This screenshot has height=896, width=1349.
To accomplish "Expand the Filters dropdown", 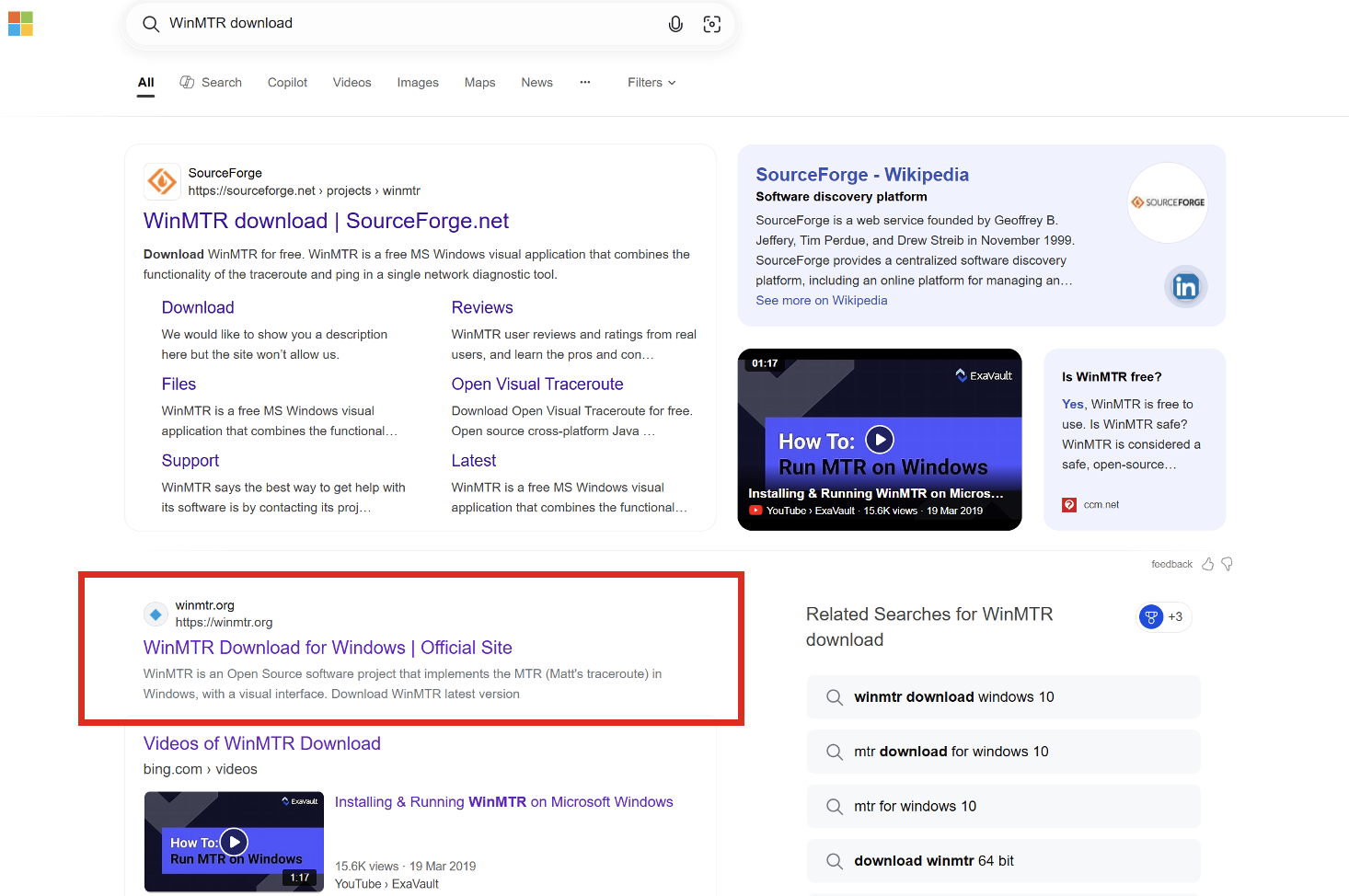I will [651, 83].
